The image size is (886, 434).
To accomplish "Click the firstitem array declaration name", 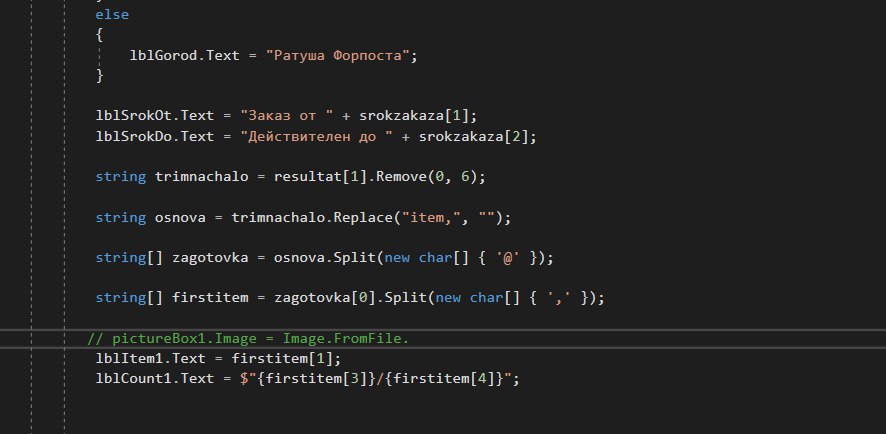I will pos(210,298).
